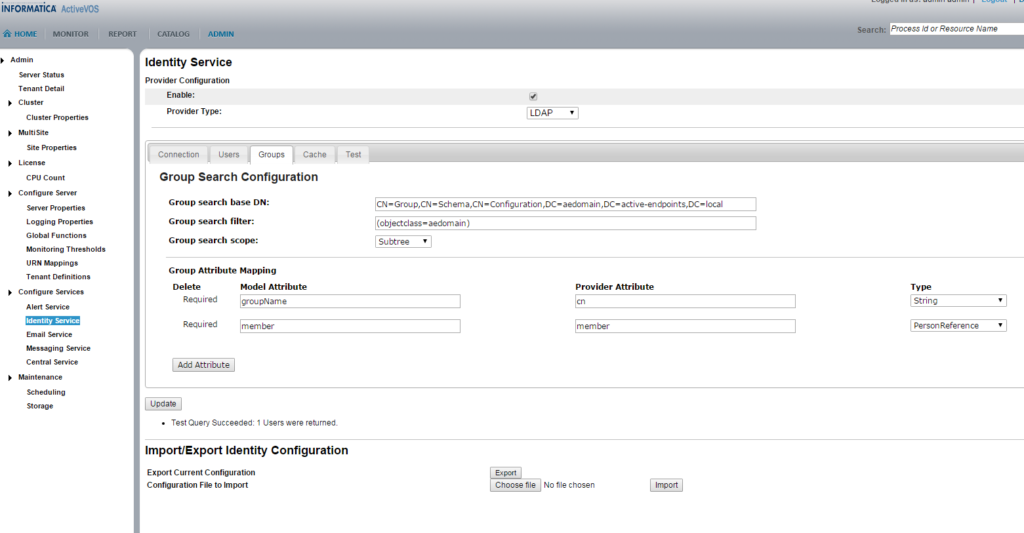This screenshot has width=1024, height=533.
Task: Click the Process Id search box
Action: pos(957,29)
